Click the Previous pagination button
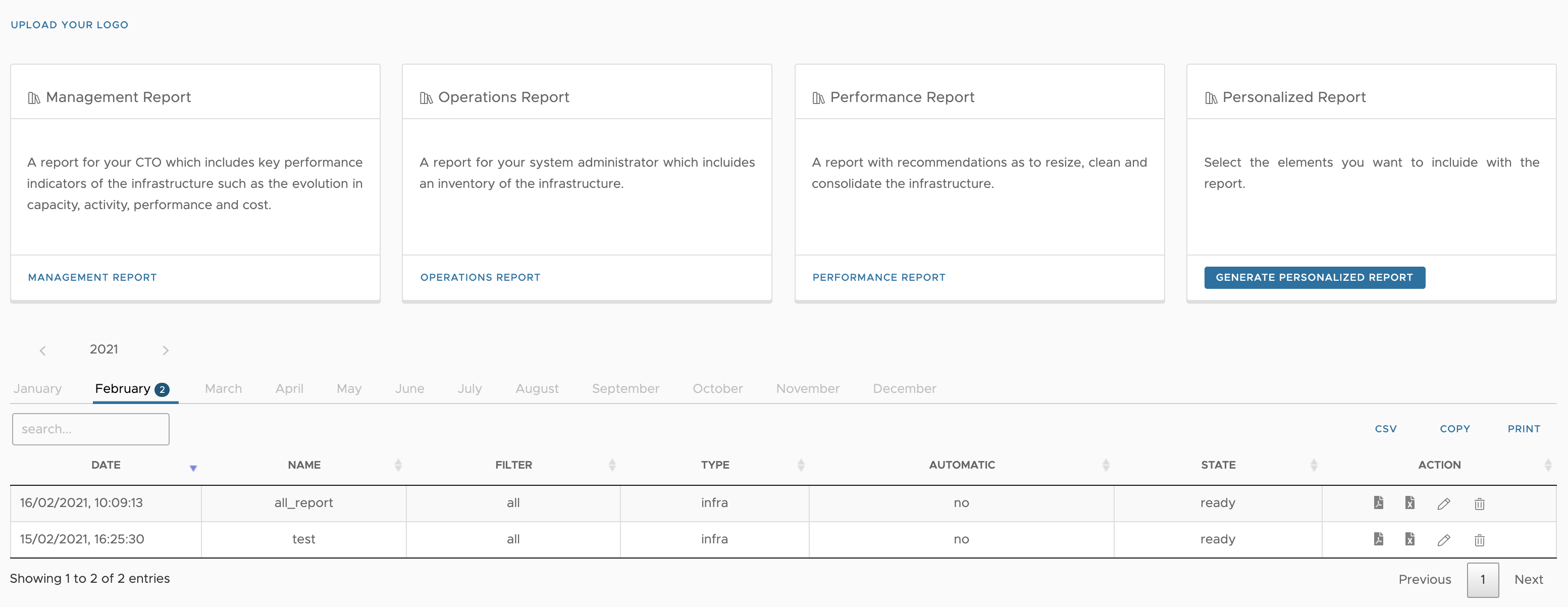Screen dimensions: 1568x607 1424,580
